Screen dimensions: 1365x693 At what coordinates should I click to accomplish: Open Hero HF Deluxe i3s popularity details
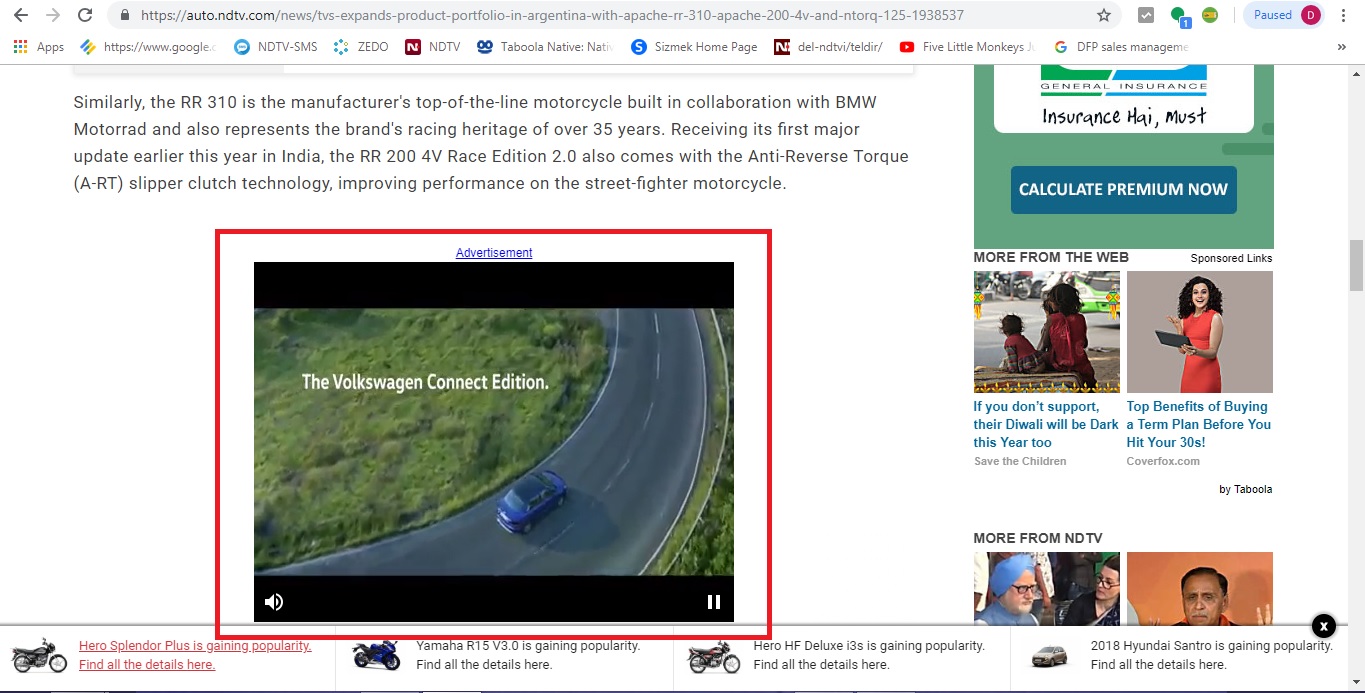pyautogui.click(x=869, y=655)
